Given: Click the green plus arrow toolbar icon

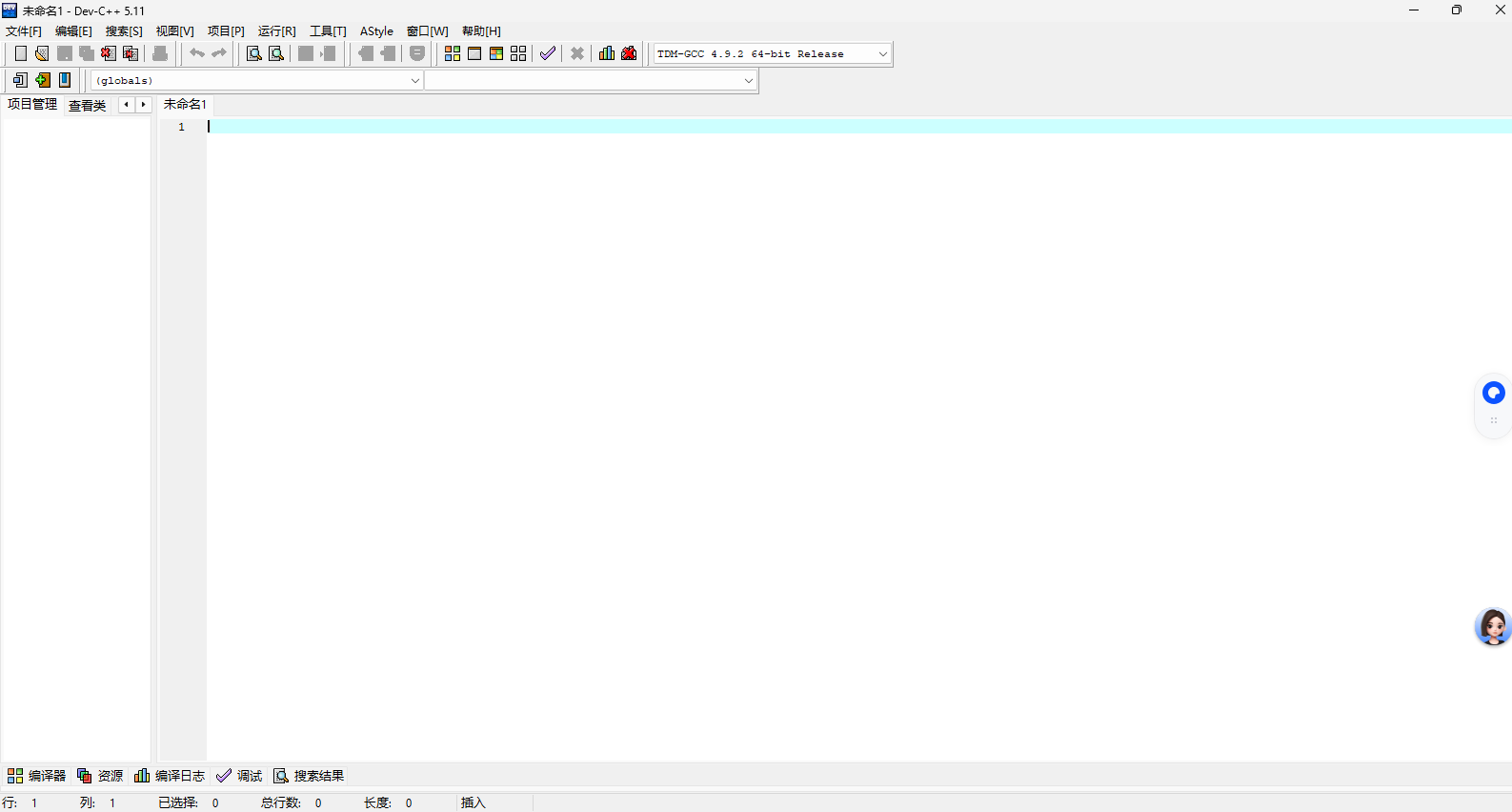Looking at the screenshot, I should [43, 80].
